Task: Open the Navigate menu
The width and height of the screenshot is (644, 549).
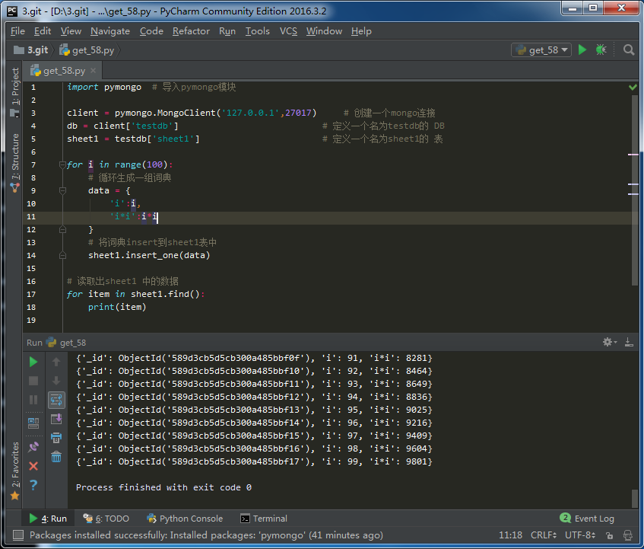Action: [x=110, y=31]
